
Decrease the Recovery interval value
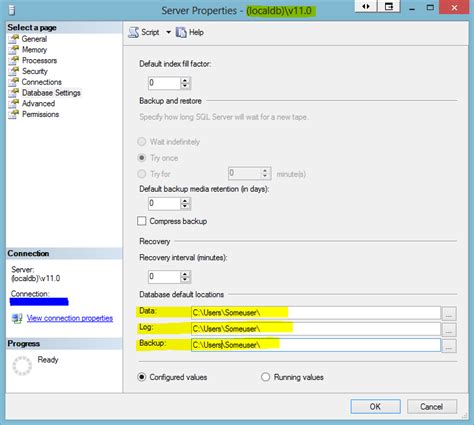185,280
